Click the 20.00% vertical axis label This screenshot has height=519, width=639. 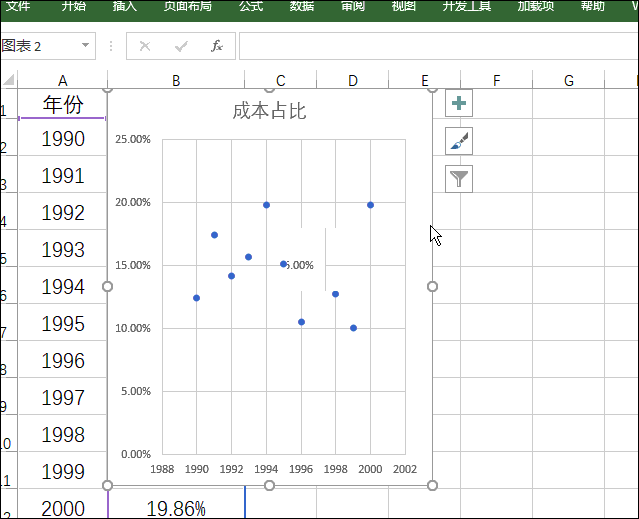pyautogui.click(x=133, y=202)
